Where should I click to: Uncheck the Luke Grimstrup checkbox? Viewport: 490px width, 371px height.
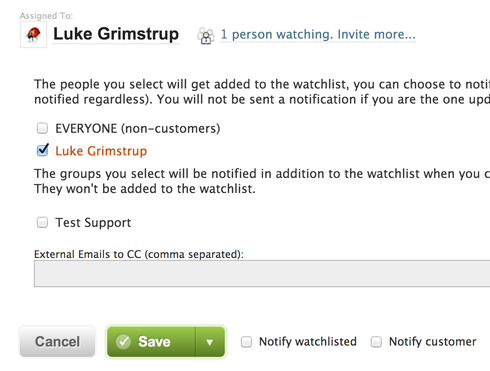click(x=42, y=150)
